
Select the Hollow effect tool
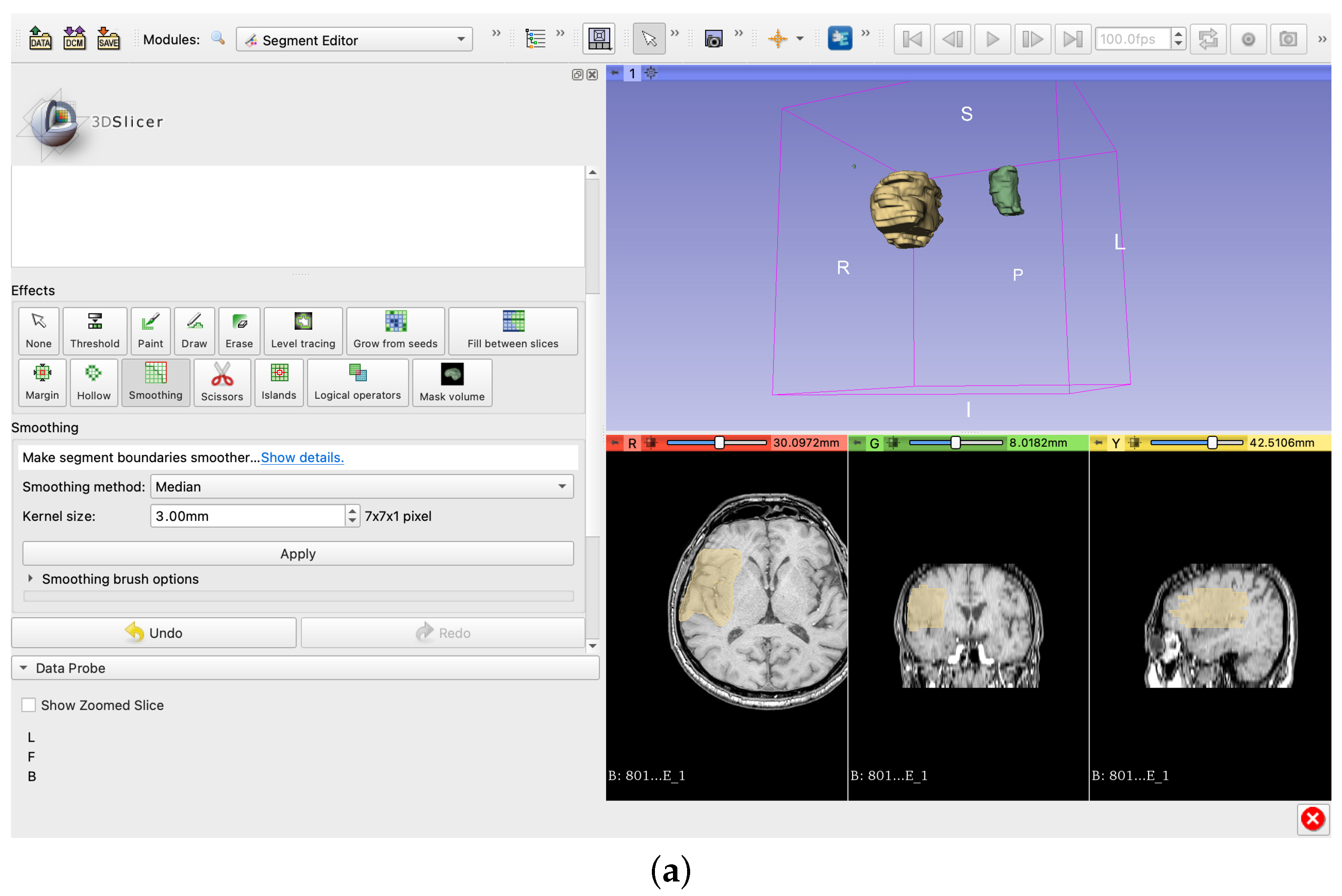(94, 382)
